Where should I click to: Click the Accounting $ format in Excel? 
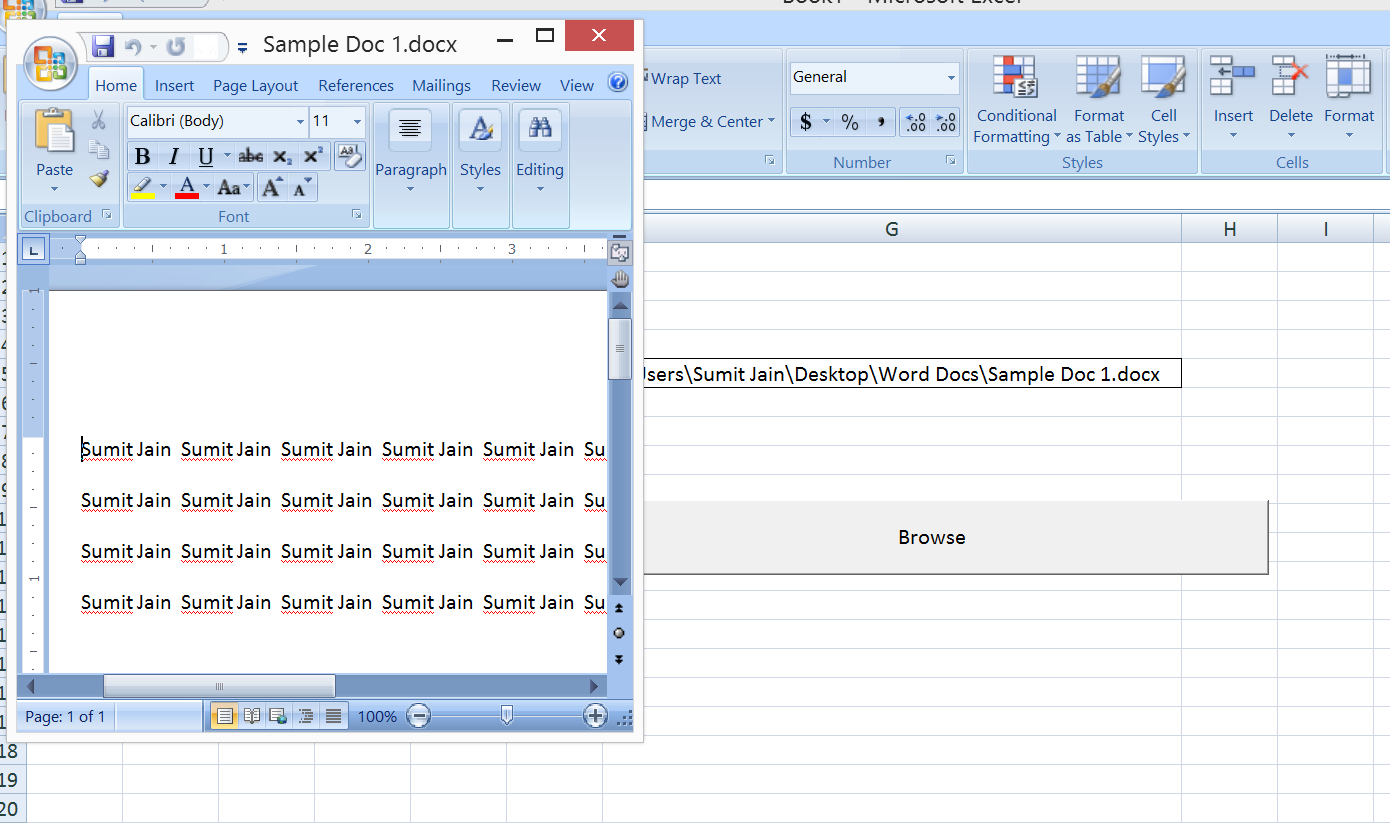pos(806,122)
